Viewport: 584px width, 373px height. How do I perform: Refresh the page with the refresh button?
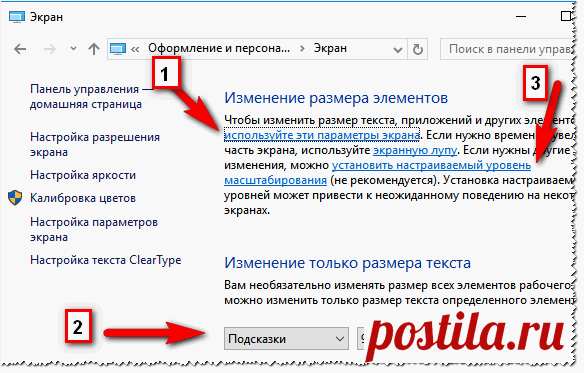pos(418,49)
